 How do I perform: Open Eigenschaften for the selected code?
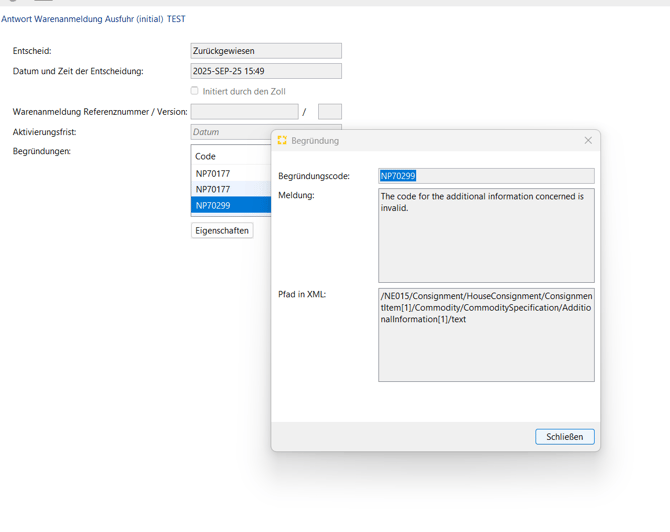point(222,230)
